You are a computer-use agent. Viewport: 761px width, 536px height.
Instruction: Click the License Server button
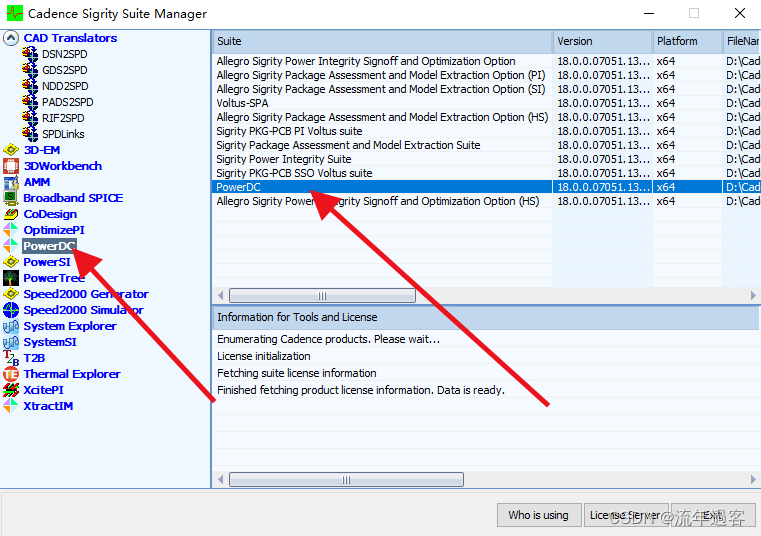626,515
